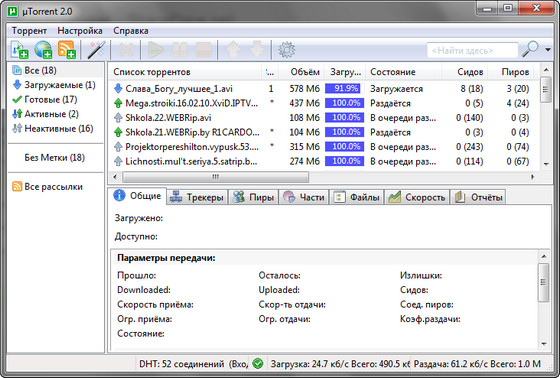Image resolution: width=560 pixels, height=378 pixels.
Task: Click the Add RSS Feed icon
Action: [x=67, y=50]
